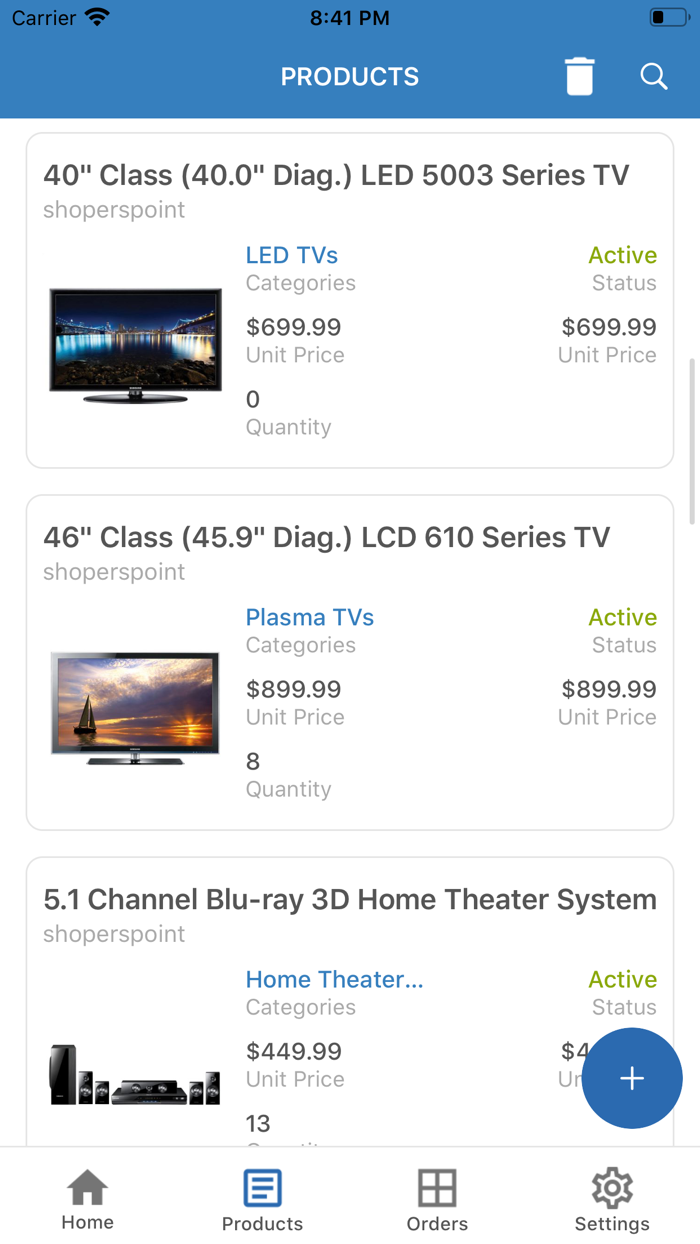This screenshot has width=700, height=1244.
Task: Tap the Products list icon in the navigation
Action: 262,1188
